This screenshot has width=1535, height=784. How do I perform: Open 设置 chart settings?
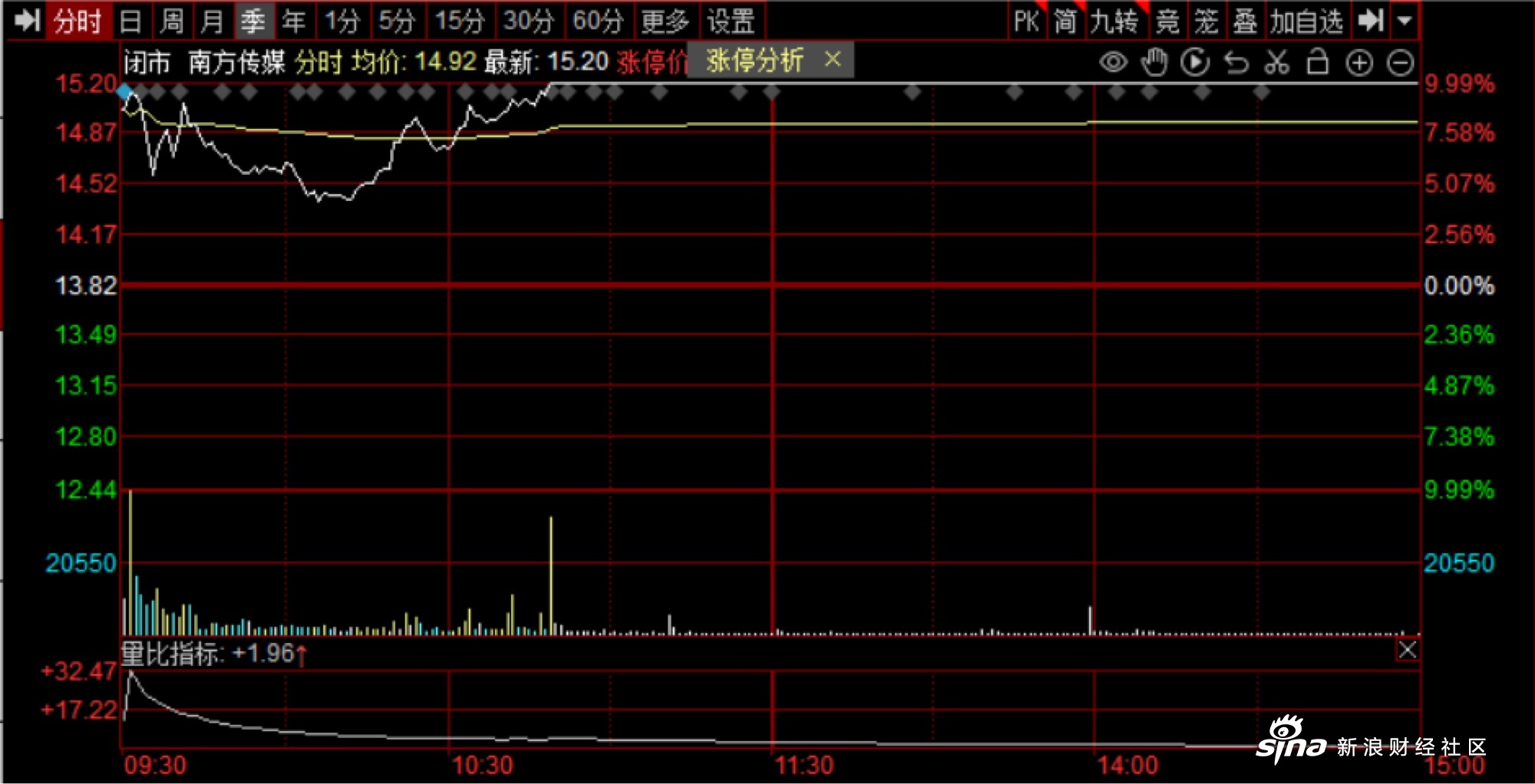(731, 21)
